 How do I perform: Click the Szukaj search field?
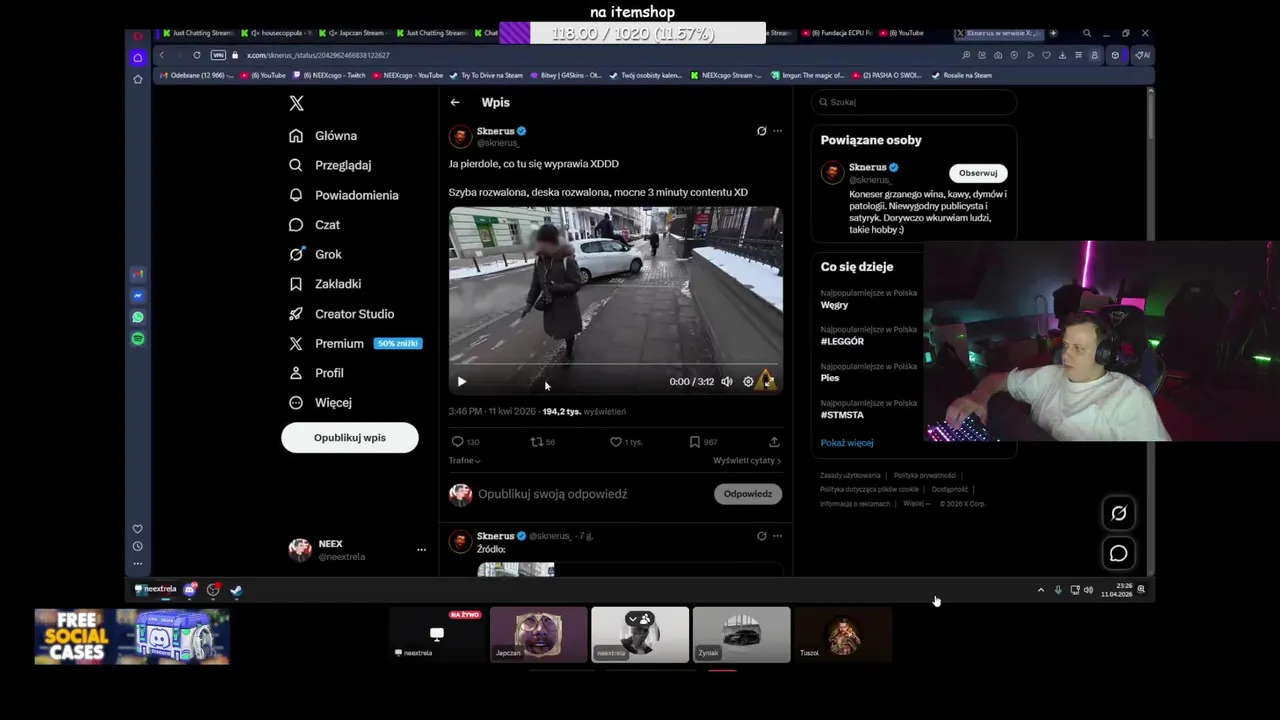tap(913, 102)
